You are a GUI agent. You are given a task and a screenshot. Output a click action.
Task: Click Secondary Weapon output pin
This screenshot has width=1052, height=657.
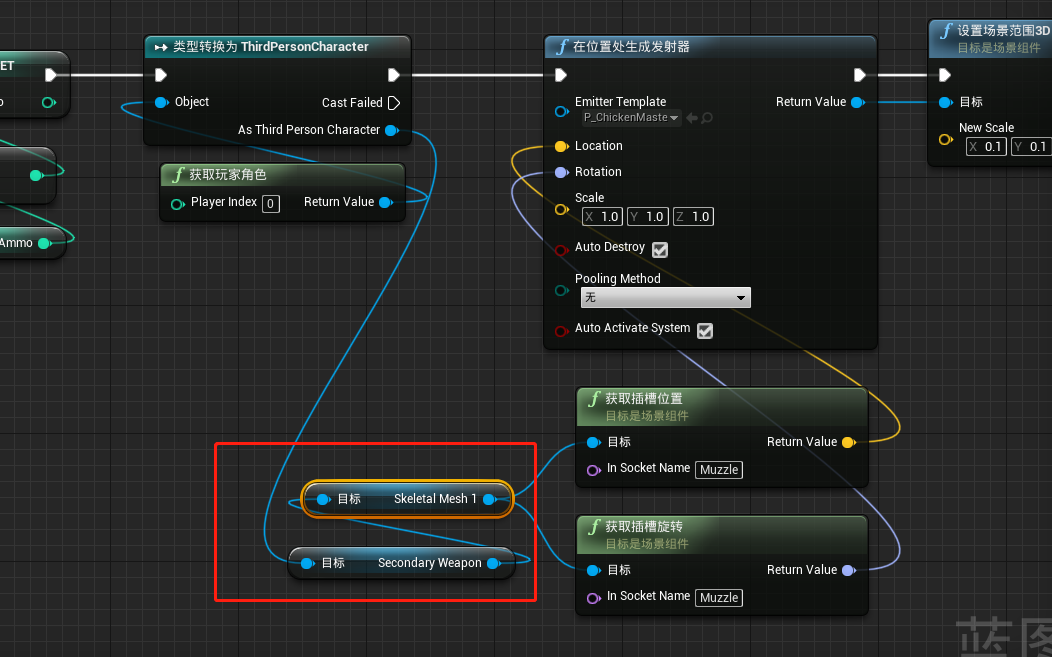click(x=494, y=563)
